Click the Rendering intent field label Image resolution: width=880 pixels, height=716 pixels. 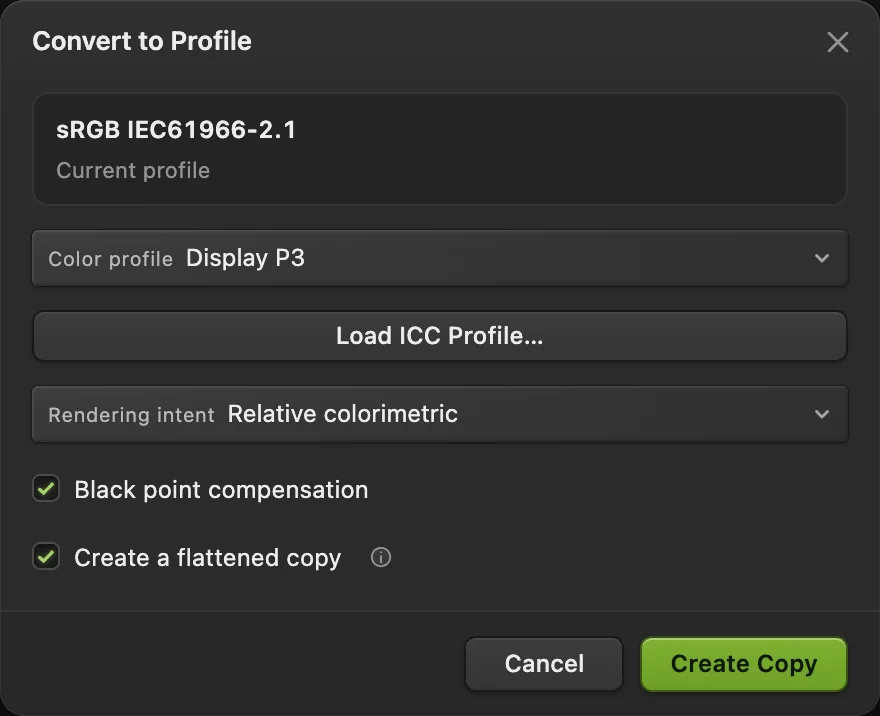pyautogui.click(x=131, y=415)
